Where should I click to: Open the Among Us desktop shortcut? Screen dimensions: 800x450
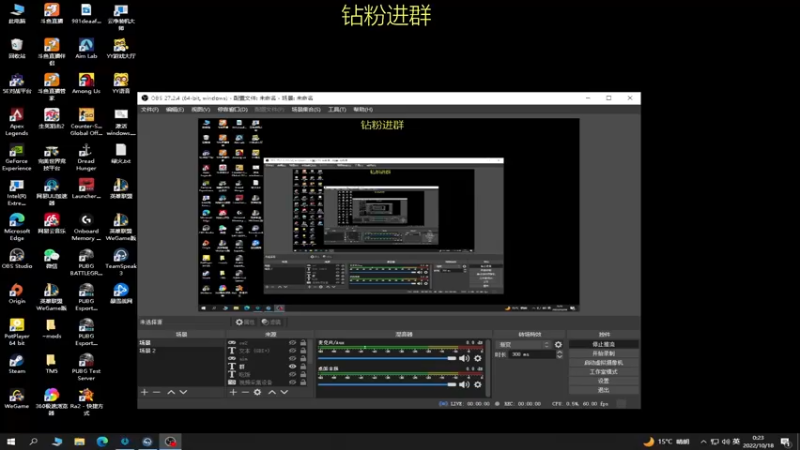tap(86, 83)
